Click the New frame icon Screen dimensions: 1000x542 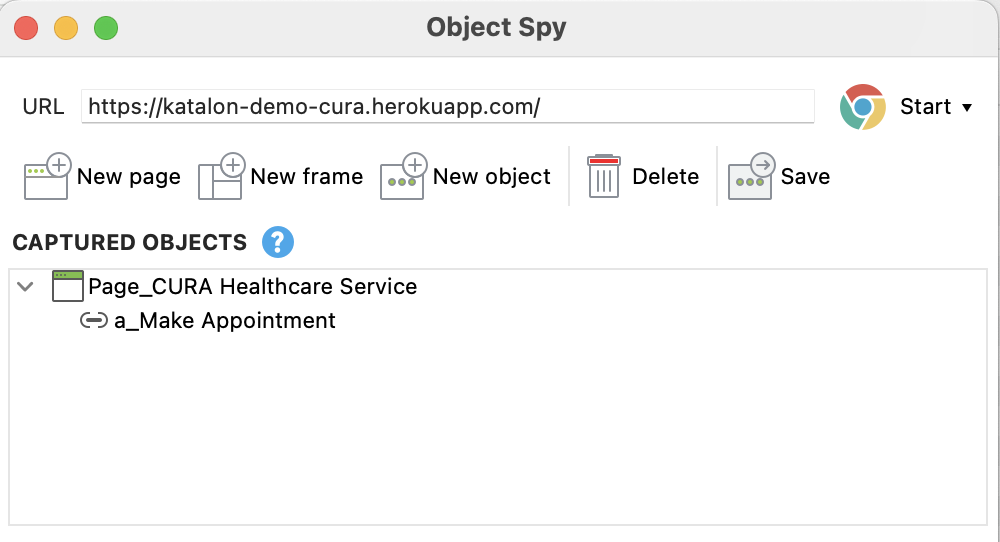point(221,177)
